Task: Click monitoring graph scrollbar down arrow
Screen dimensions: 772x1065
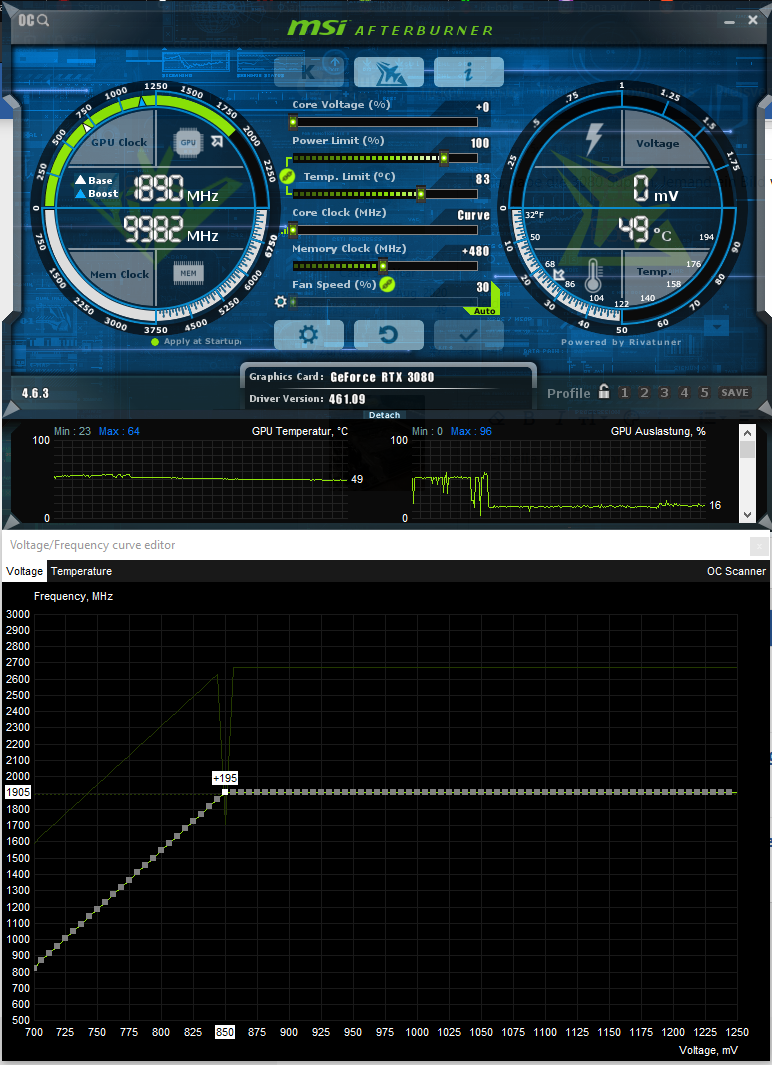Action: click(747, 515)
